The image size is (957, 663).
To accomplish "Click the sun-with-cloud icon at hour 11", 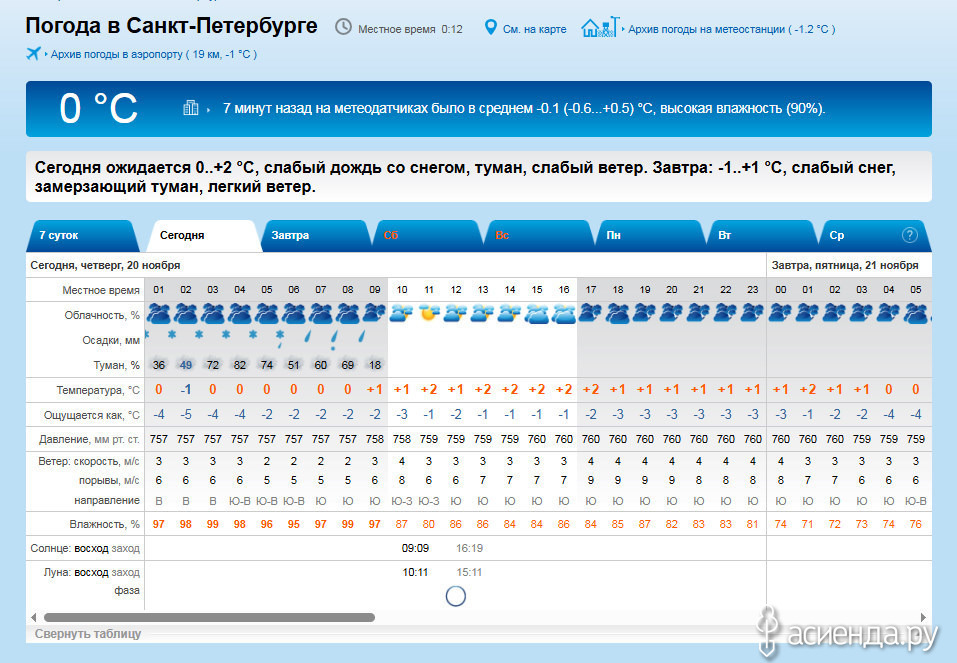I will pos(429,313).
